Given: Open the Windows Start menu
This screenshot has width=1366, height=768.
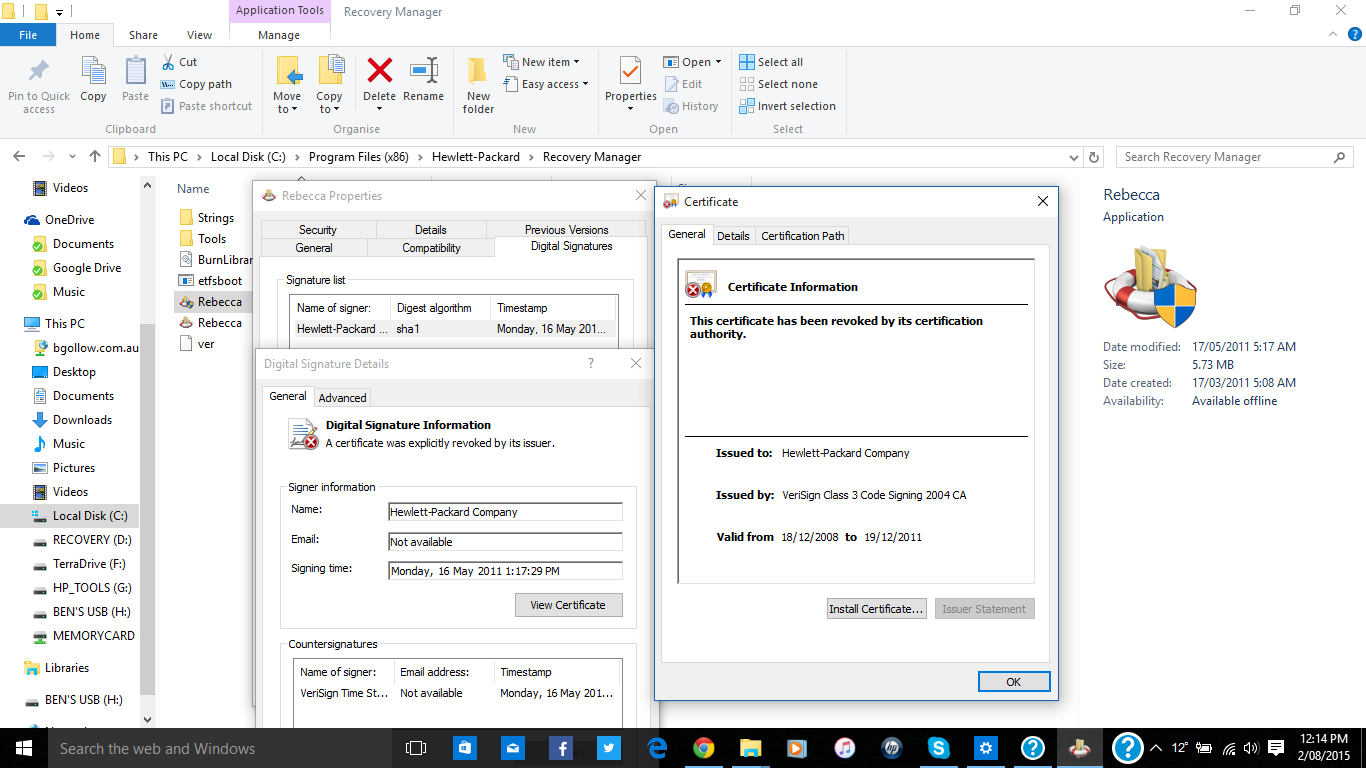Looking at the screenshot, I should click(x=23, y=748).
